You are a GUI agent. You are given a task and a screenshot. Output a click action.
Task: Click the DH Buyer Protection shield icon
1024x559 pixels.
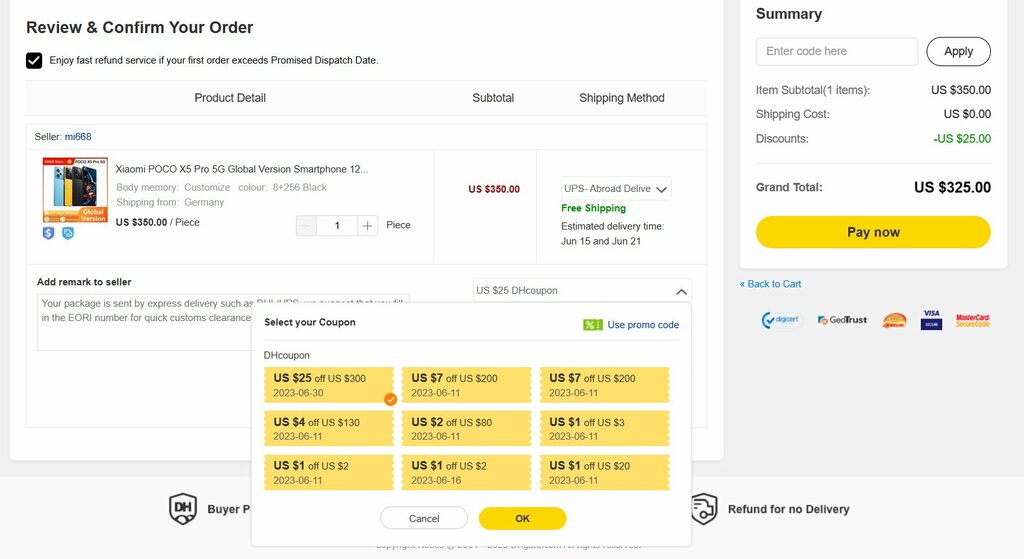pos(183,509)
